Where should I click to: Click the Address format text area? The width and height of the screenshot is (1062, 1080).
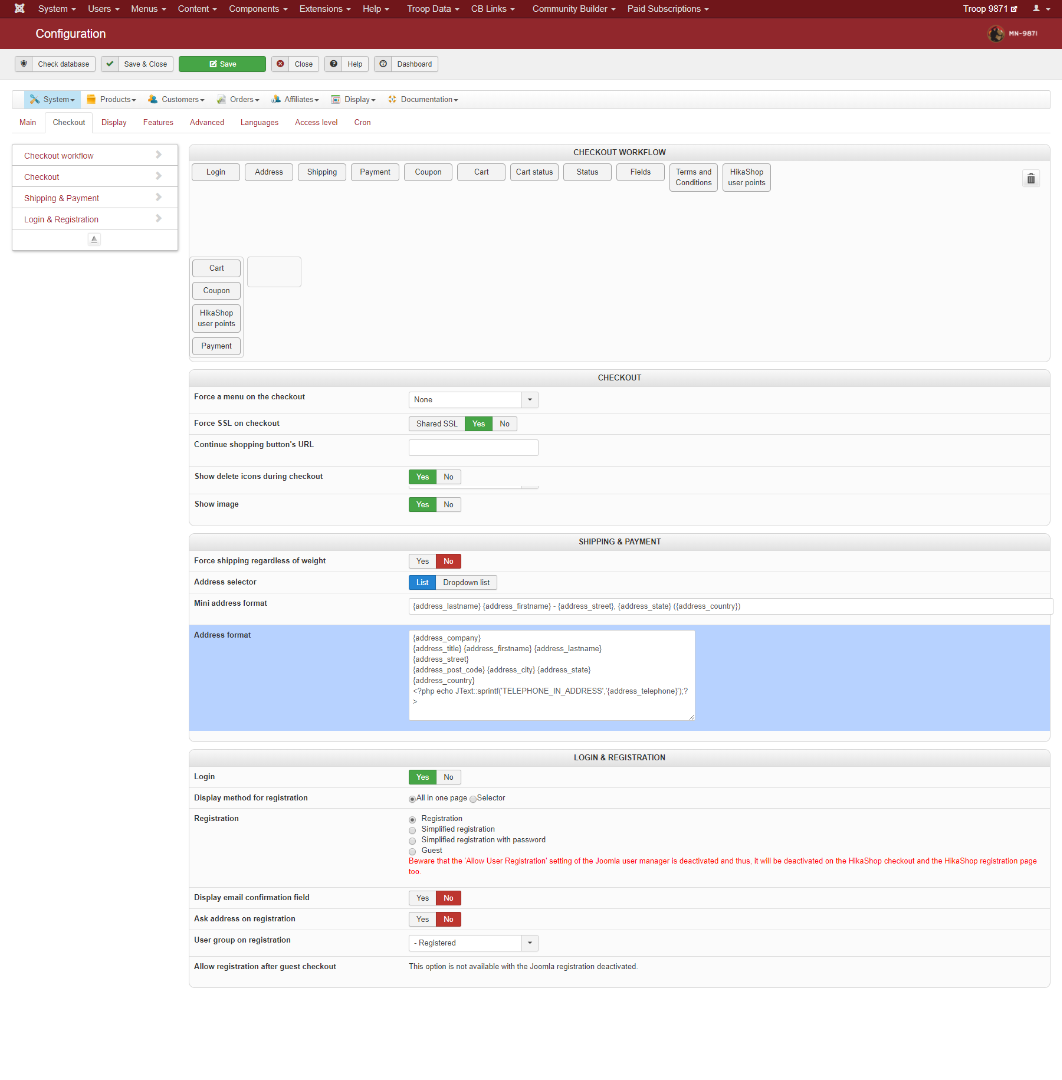pos(552,676)
